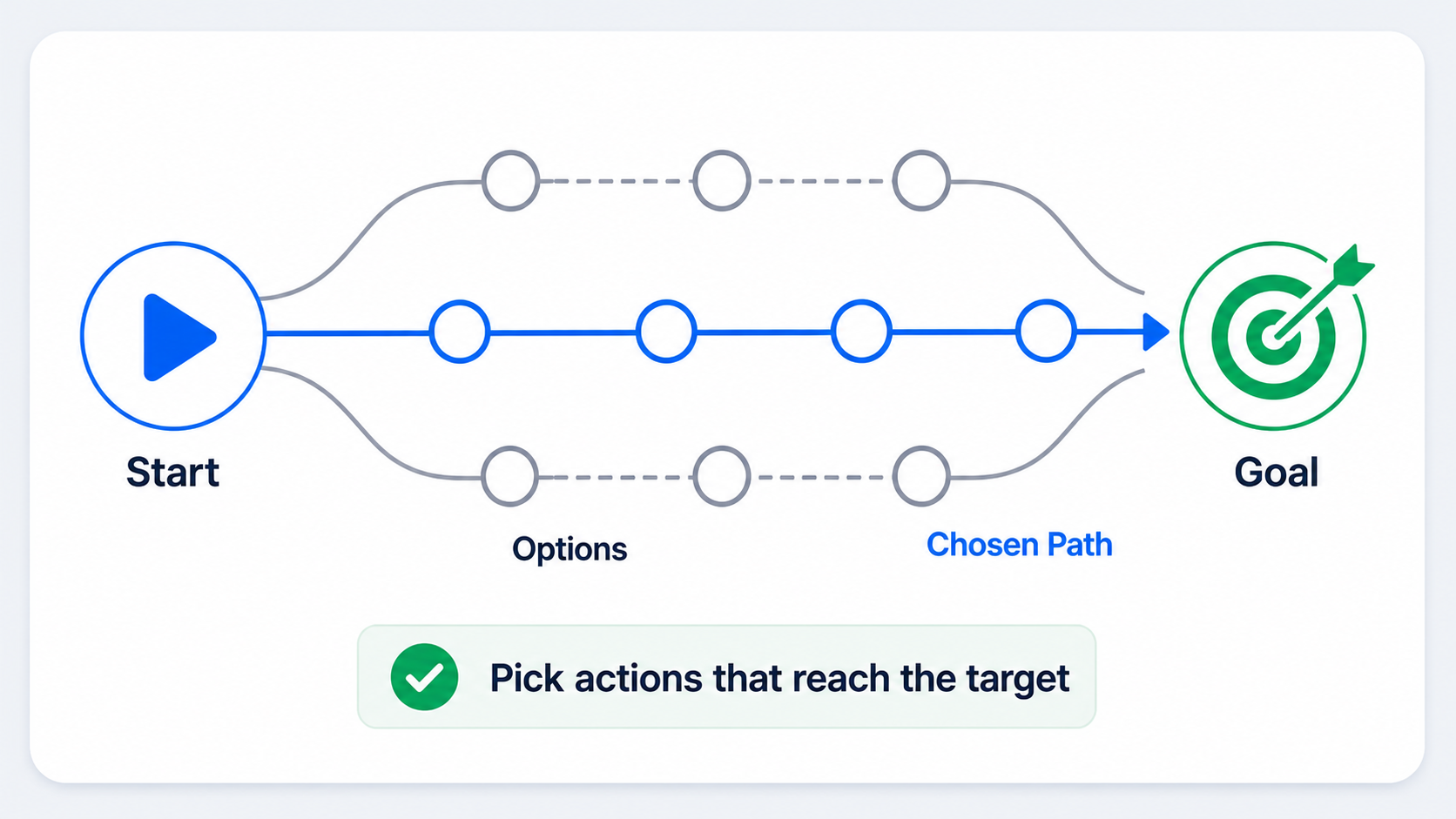Click the middle gray node on upper path
This screenshot has width=1456, height=819.
722,181
